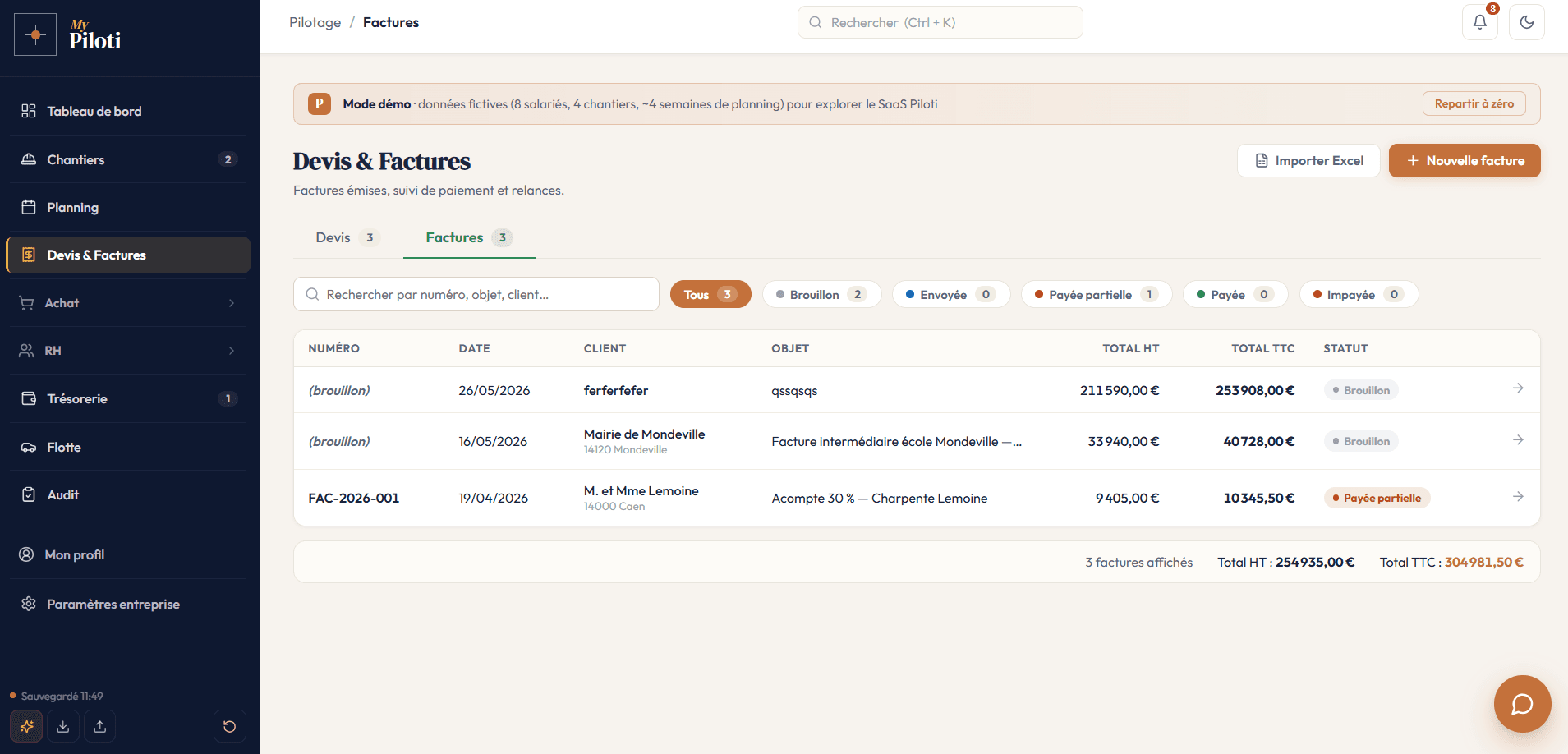Viewport: 1568px width, 754px height.
Task: Click the ferferfefer client cell
Action: coord(616,390)
